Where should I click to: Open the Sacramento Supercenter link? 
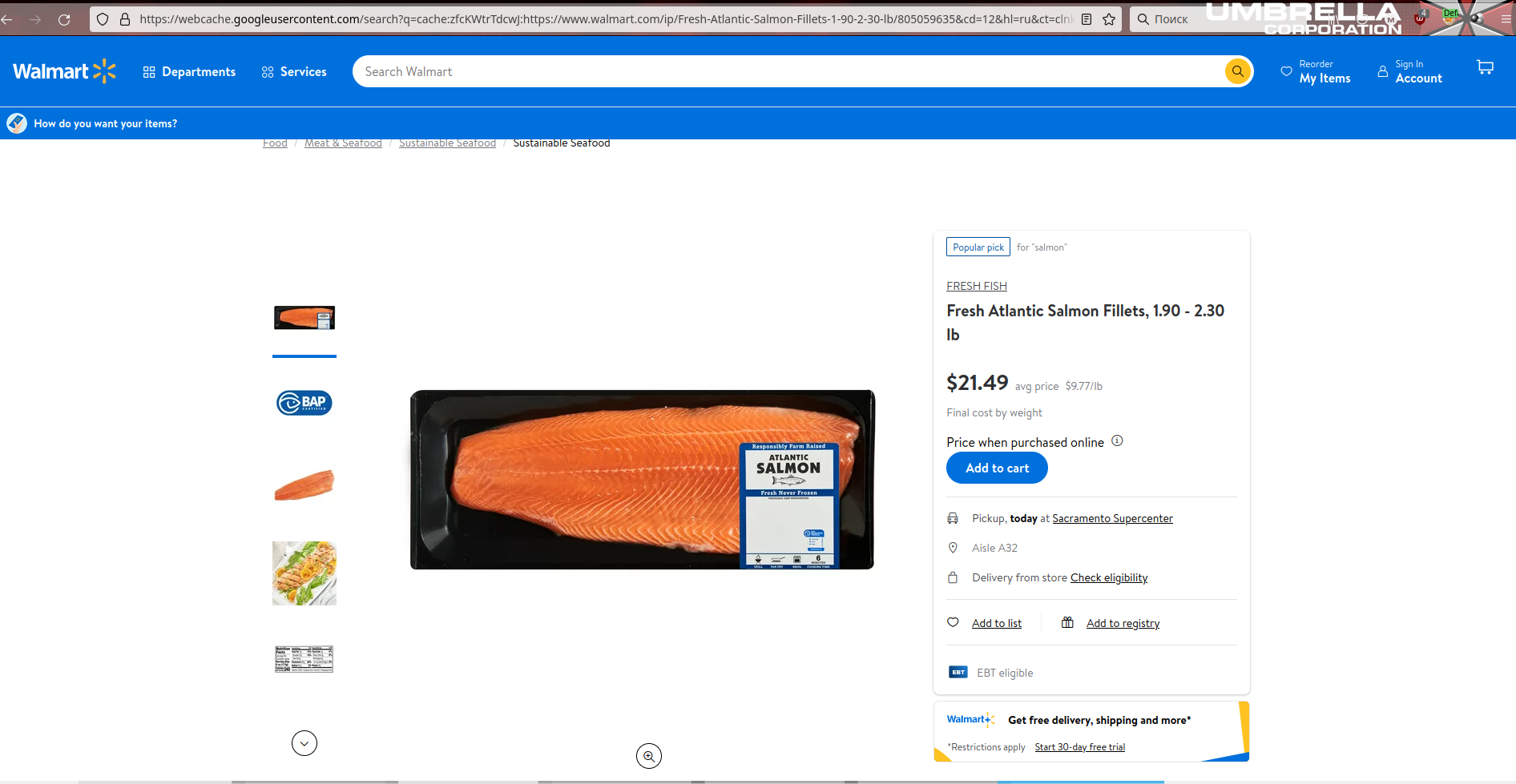[x=1112, y=519]
